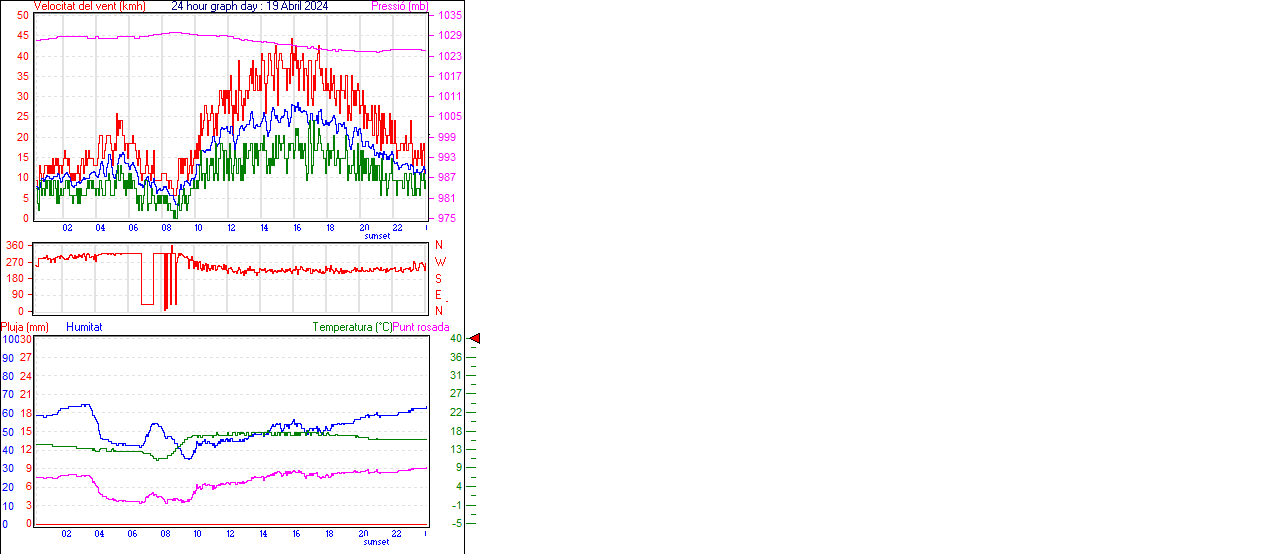Click the 'S' compass label on the direction graph

pyautogui.click(x=439, y=278)
